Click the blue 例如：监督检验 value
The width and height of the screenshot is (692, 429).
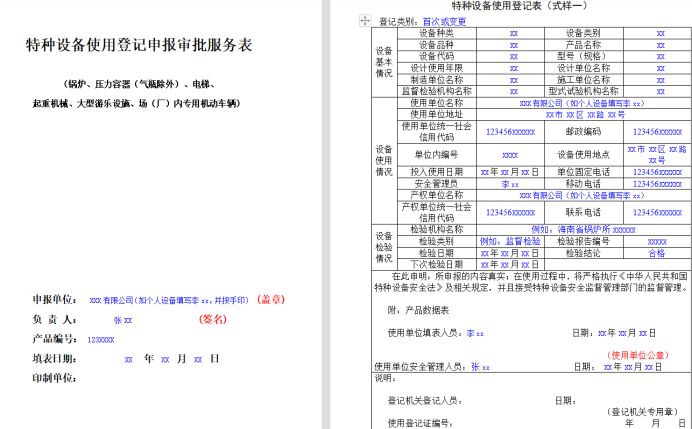coord(510,241)
